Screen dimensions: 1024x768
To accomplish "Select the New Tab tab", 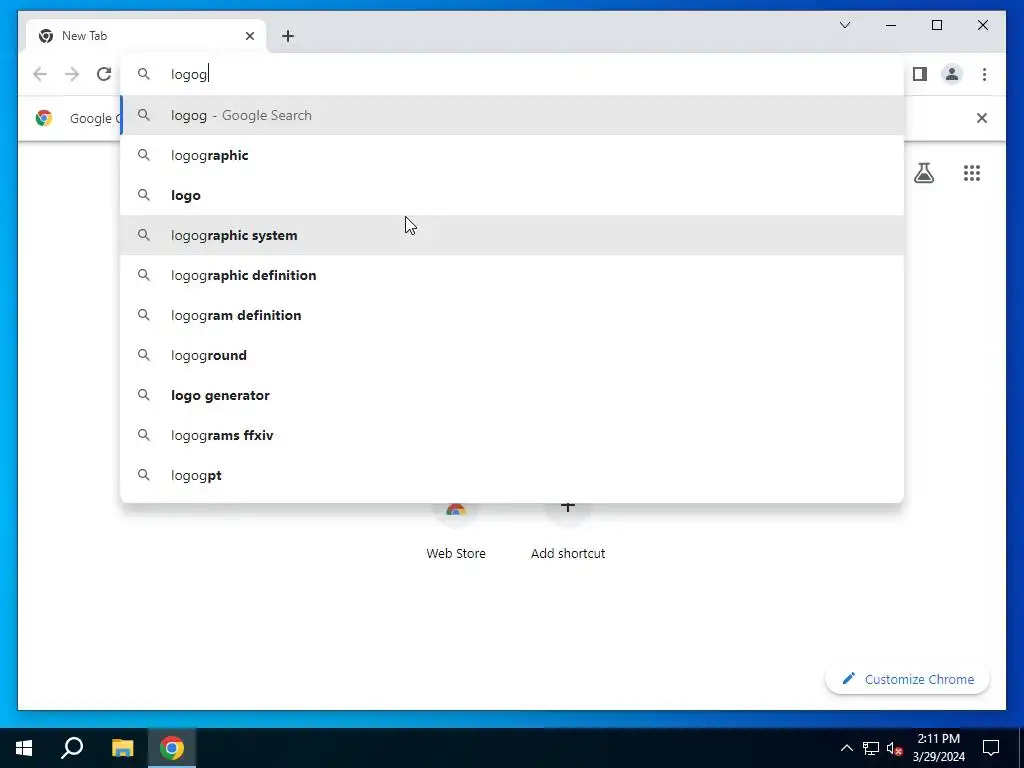I will tap(146, 36).
